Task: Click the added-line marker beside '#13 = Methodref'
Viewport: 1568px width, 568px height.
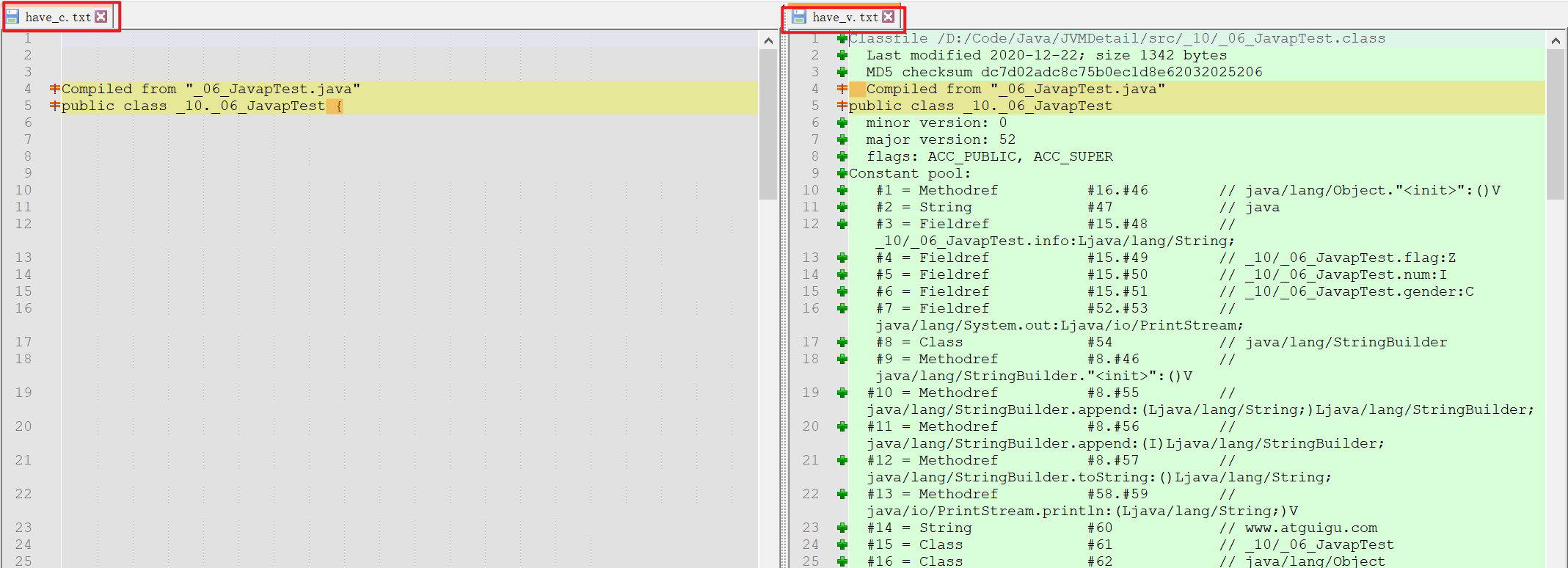Action: click(842, 494)
